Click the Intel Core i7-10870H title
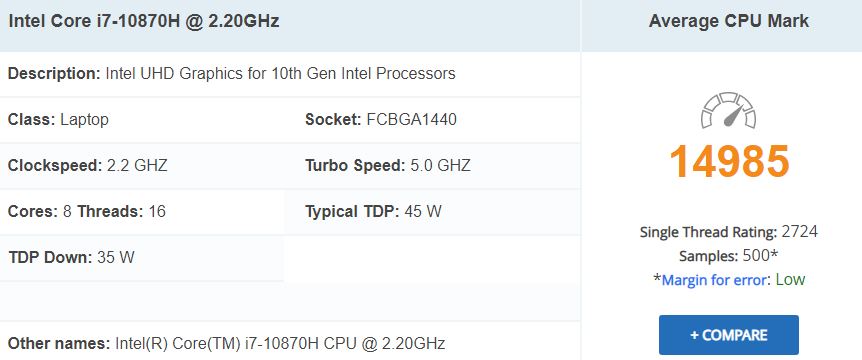 tap(143, 21)
